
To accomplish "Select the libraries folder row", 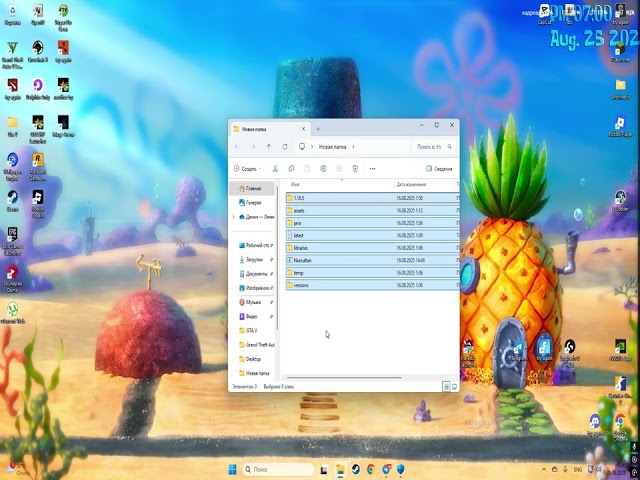I will pos(372,248).
